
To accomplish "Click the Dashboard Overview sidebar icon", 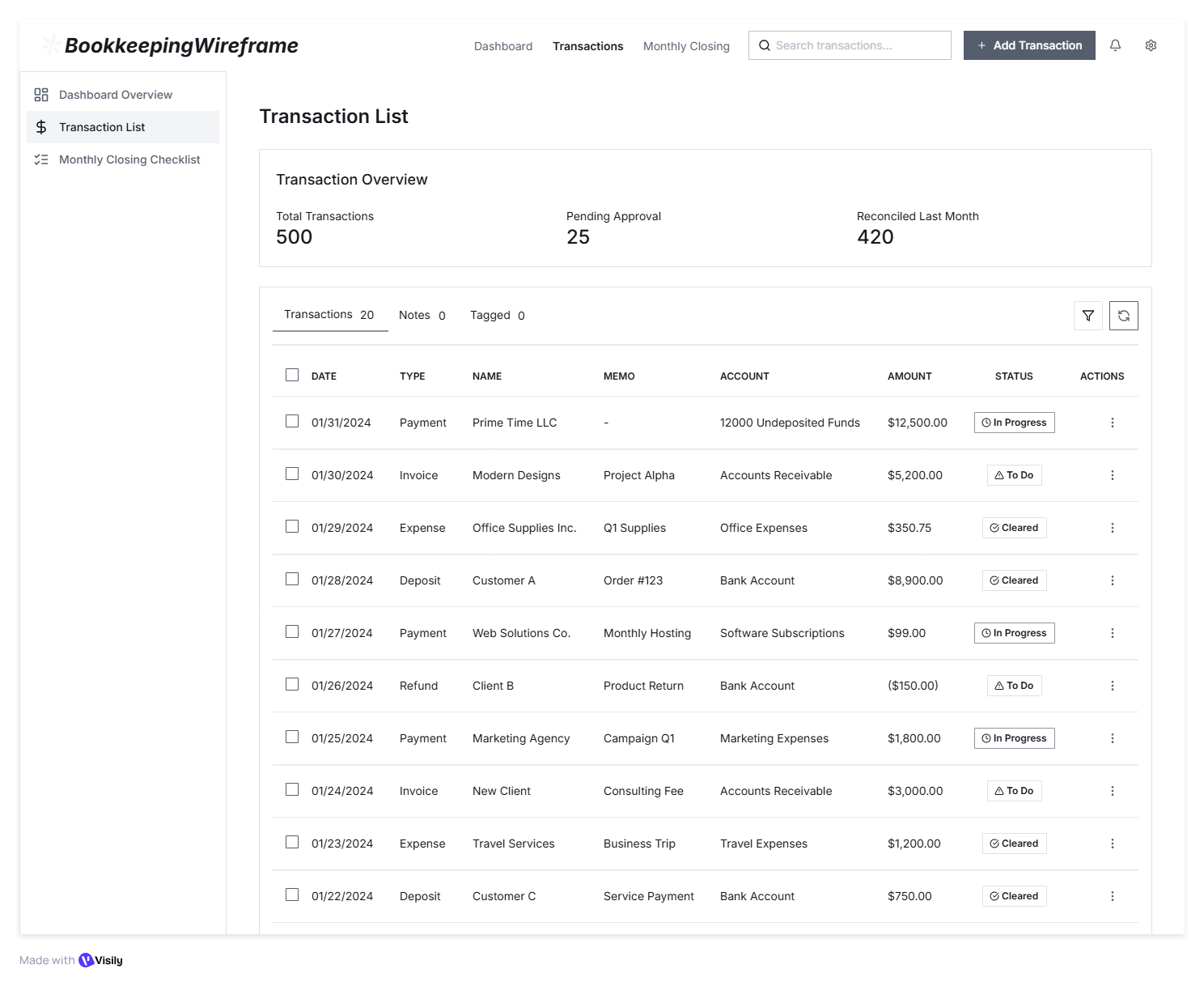I will [41, 95].
